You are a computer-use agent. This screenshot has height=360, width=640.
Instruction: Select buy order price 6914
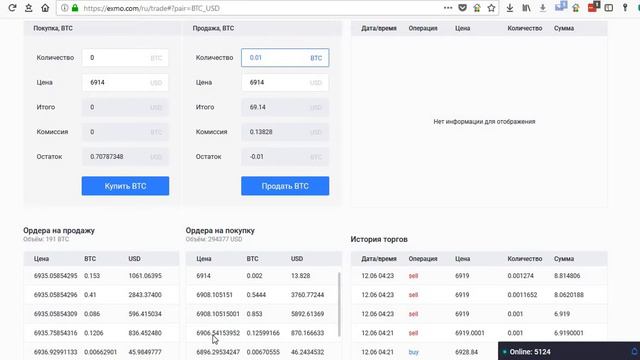[x=203, y=276]
